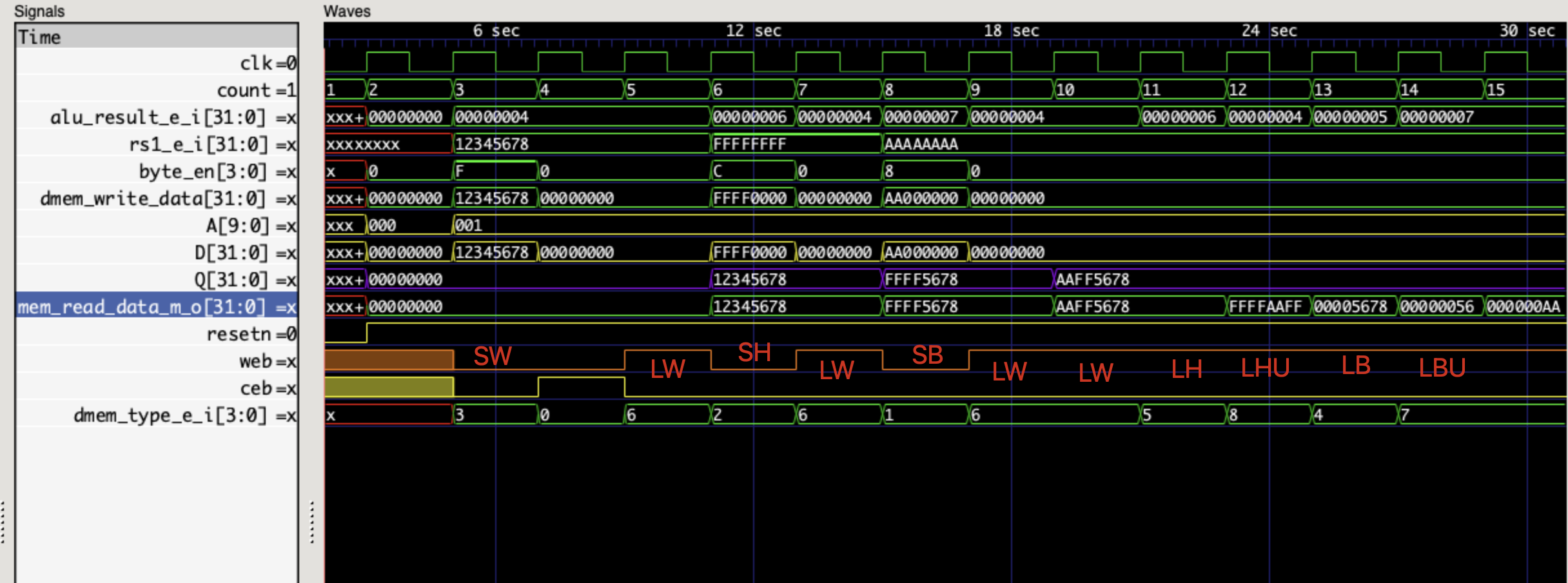Select the ceb signal row
The height and width of the screenshot is (583, 1568).
coord(157,388)
